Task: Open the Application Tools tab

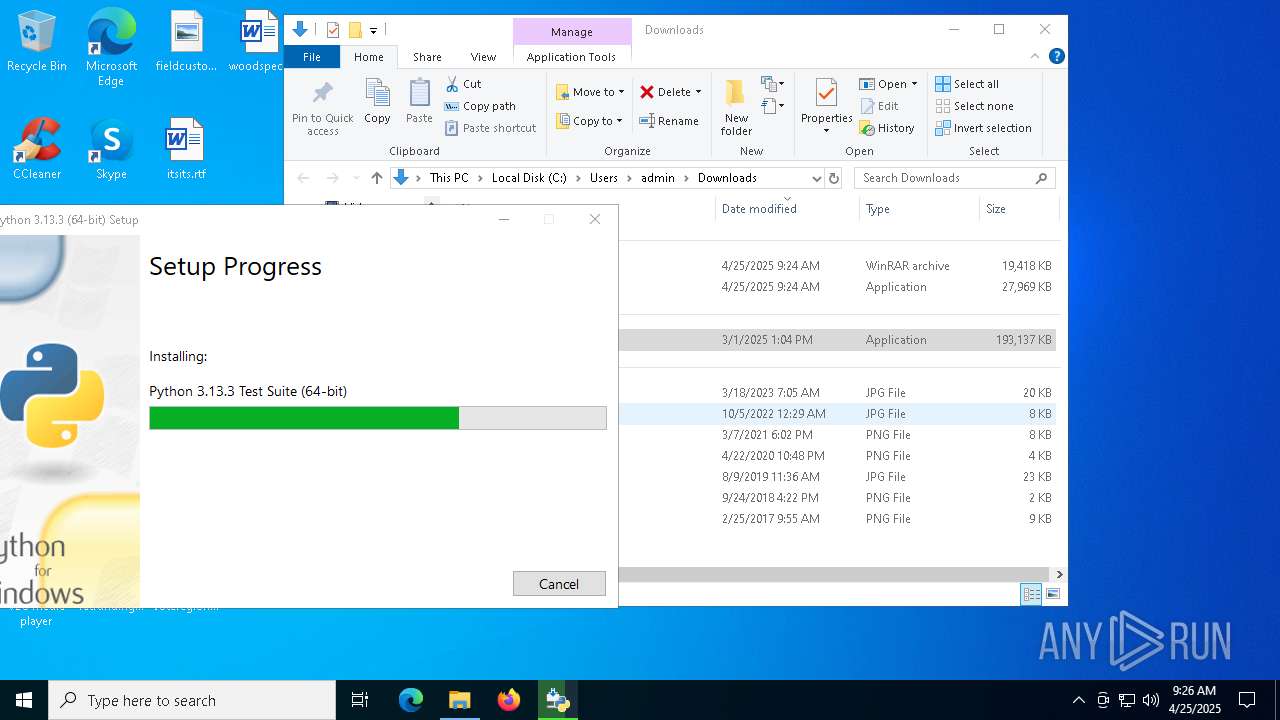Action: 571,57
